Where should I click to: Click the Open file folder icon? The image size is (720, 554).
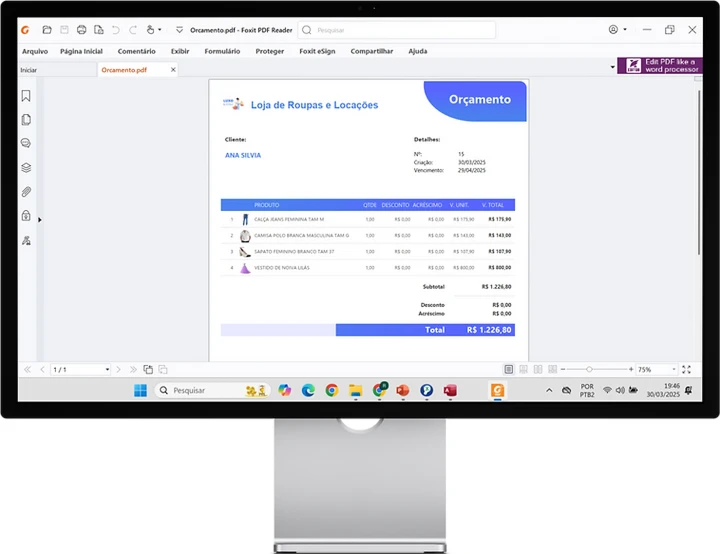tap(46, 30)
